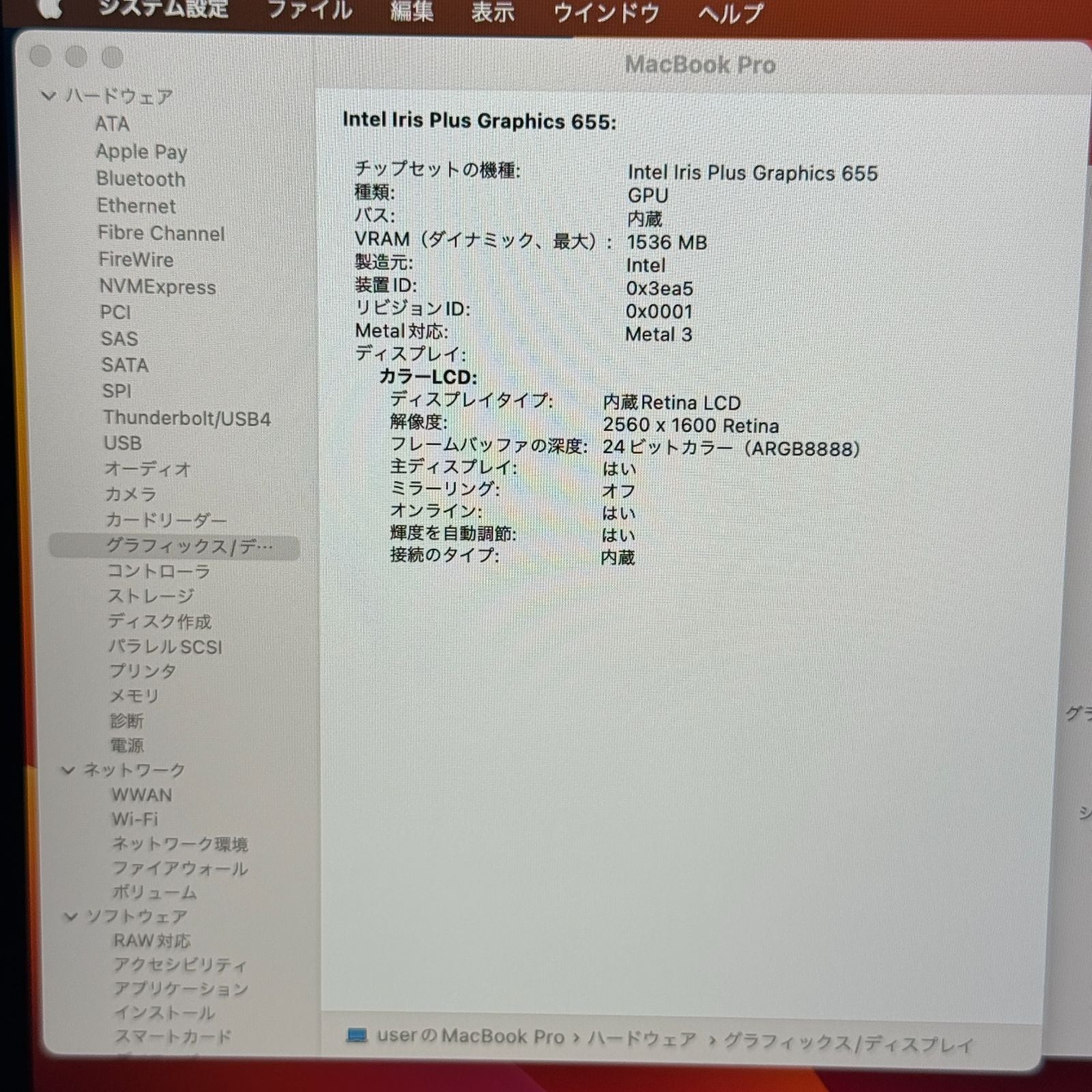
Task: Select コントローラ in the sidebar
Action: click(x=158, y=571)
